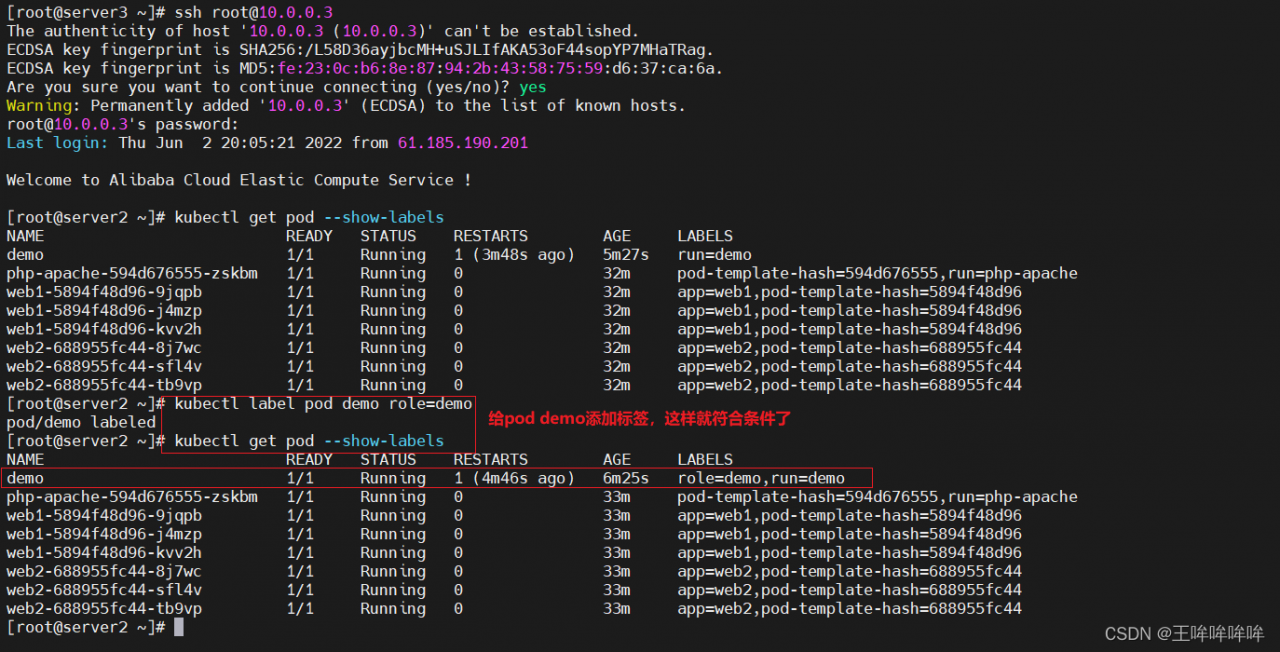Click the "kubectl label pod demo role=demo" command
The width and height of the screenshot is (1280, 652).
coord(323,404)
